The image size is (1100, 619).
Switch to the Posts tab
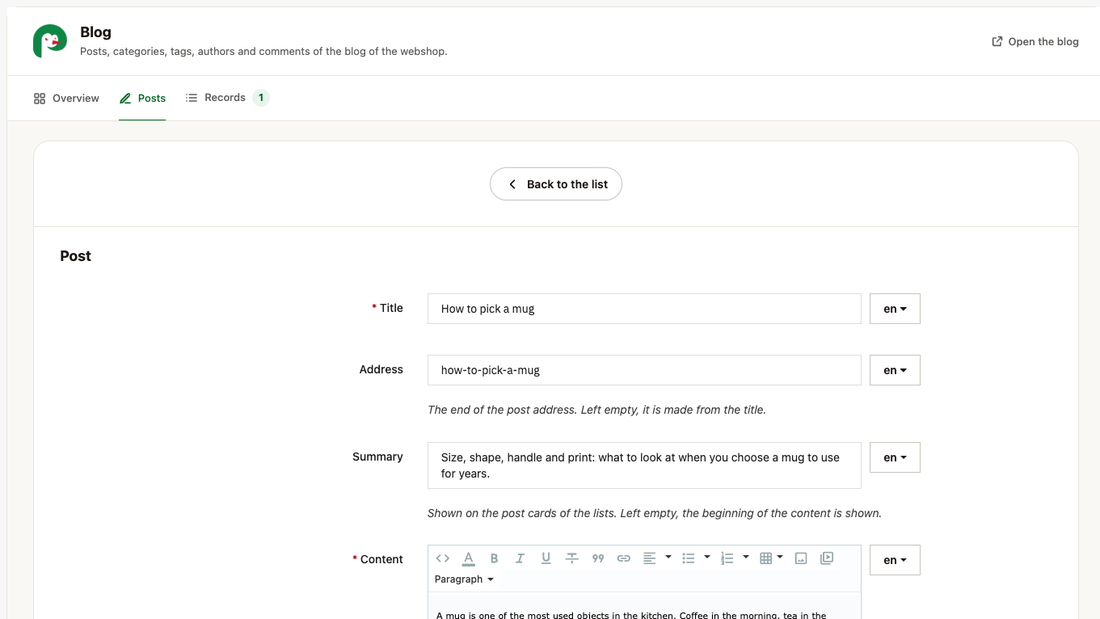[x=142, y=98]
